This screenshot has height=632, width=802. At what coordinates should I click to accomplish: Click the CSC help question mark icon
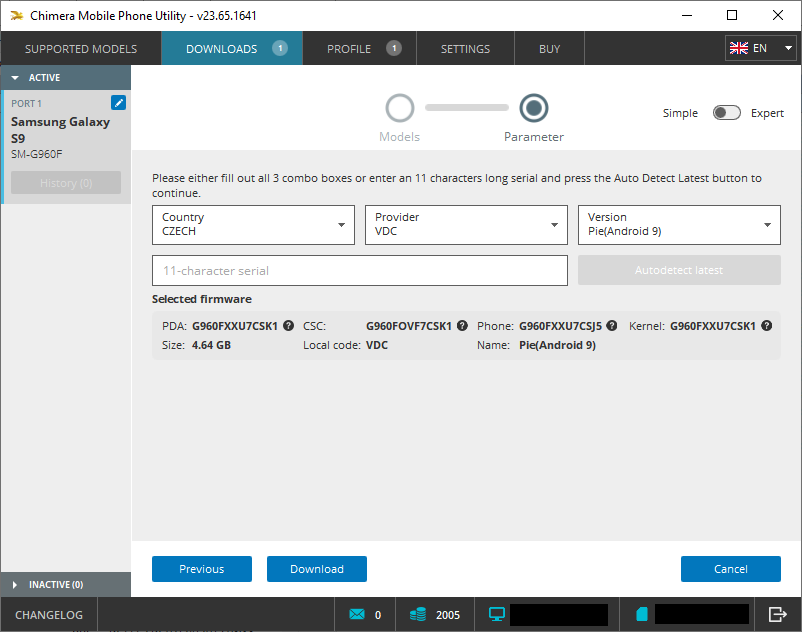coord(462,326)
